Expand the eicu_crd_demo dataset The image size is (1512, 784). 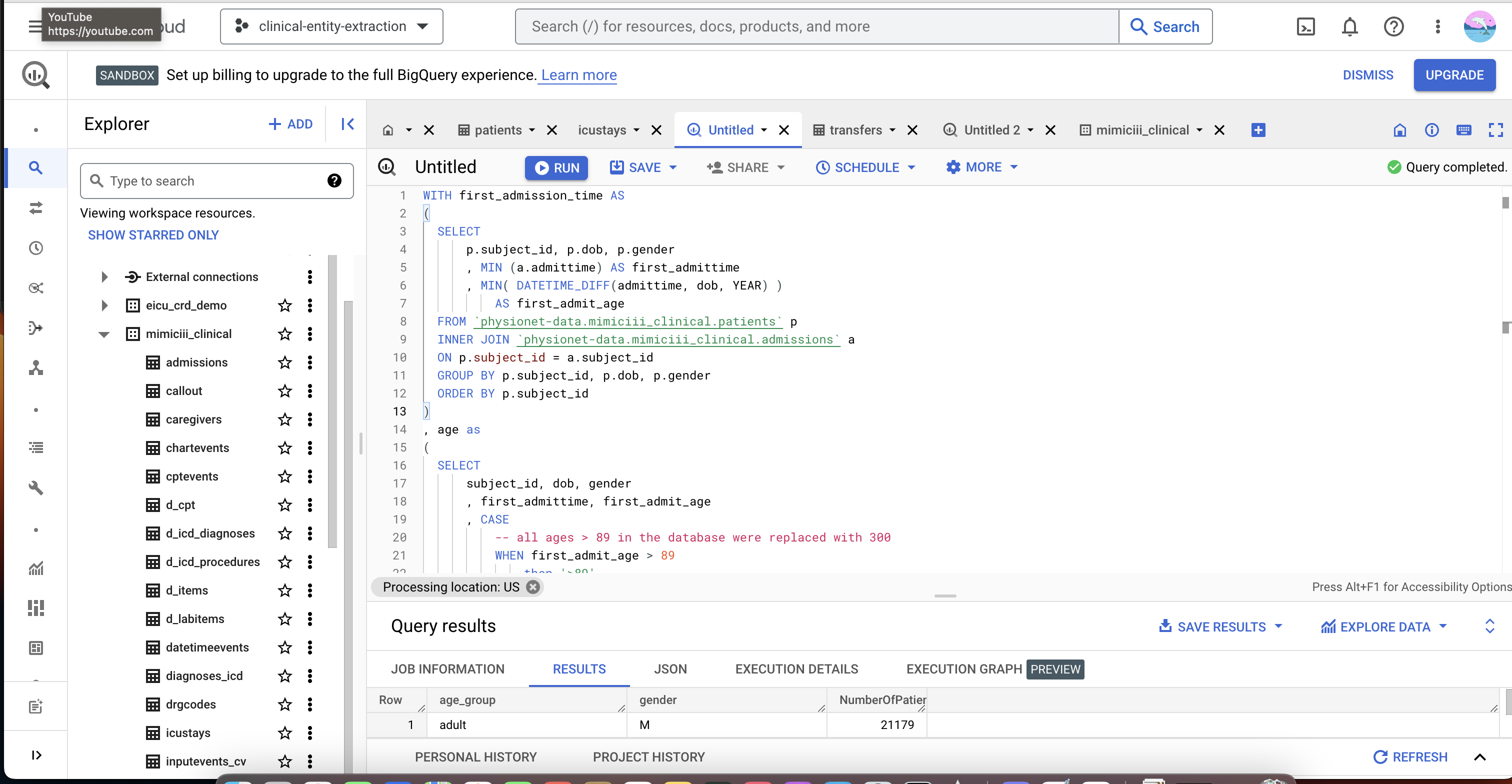(x=104, y=305)
